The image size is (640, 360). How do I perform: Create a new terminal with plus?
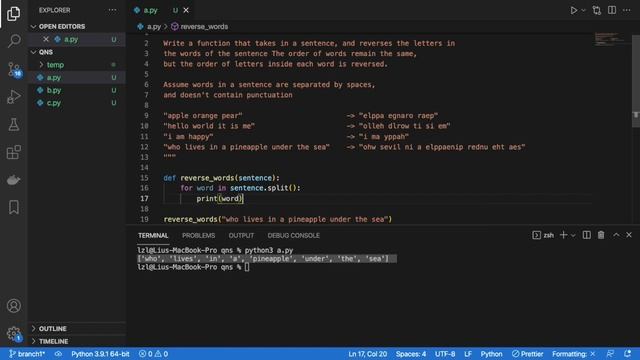click(x=563, y=235)
